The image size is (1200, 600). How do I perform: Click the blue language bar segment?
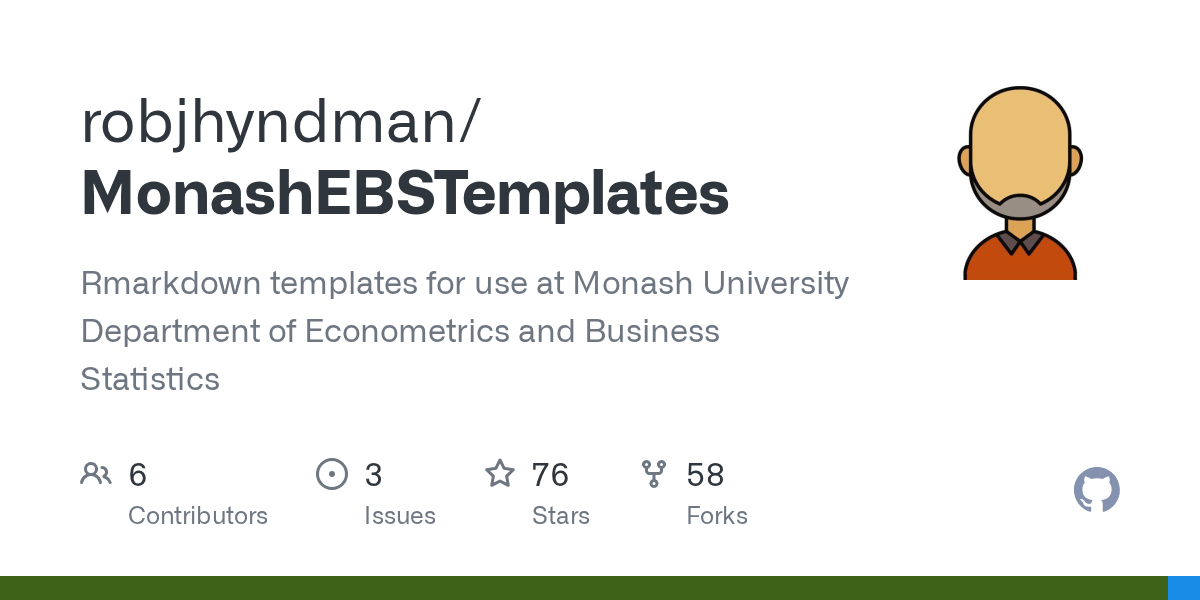(x=1184, y=588)
